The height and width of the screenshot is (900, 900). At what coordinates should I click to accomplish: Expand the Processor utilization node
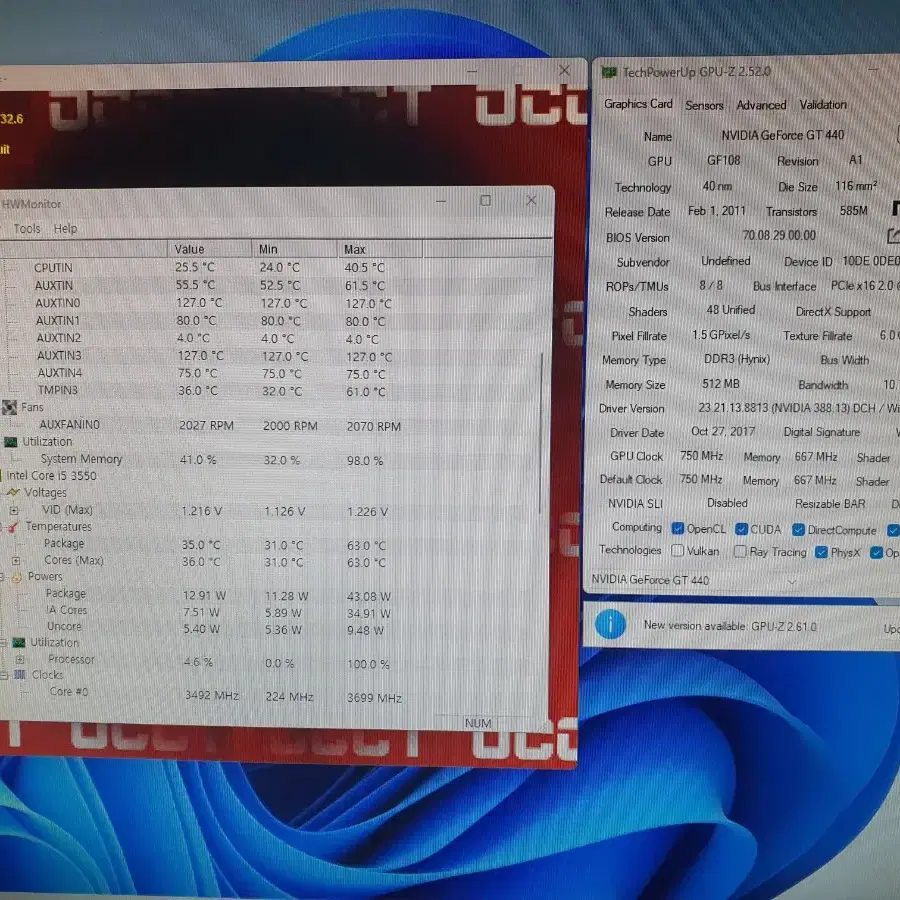tap(20, 660)
